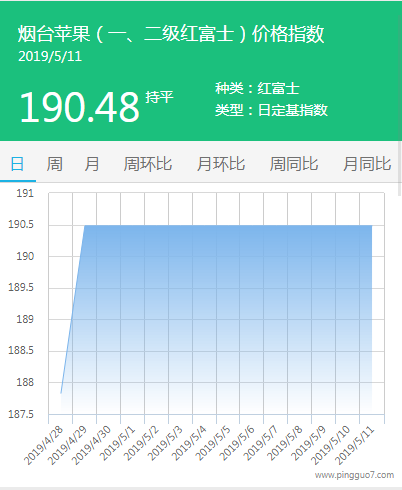The width and height of the screenshot is (402, 490).
Task: Click the x-axis date 2019/5/2
Action: pos(142,443)
